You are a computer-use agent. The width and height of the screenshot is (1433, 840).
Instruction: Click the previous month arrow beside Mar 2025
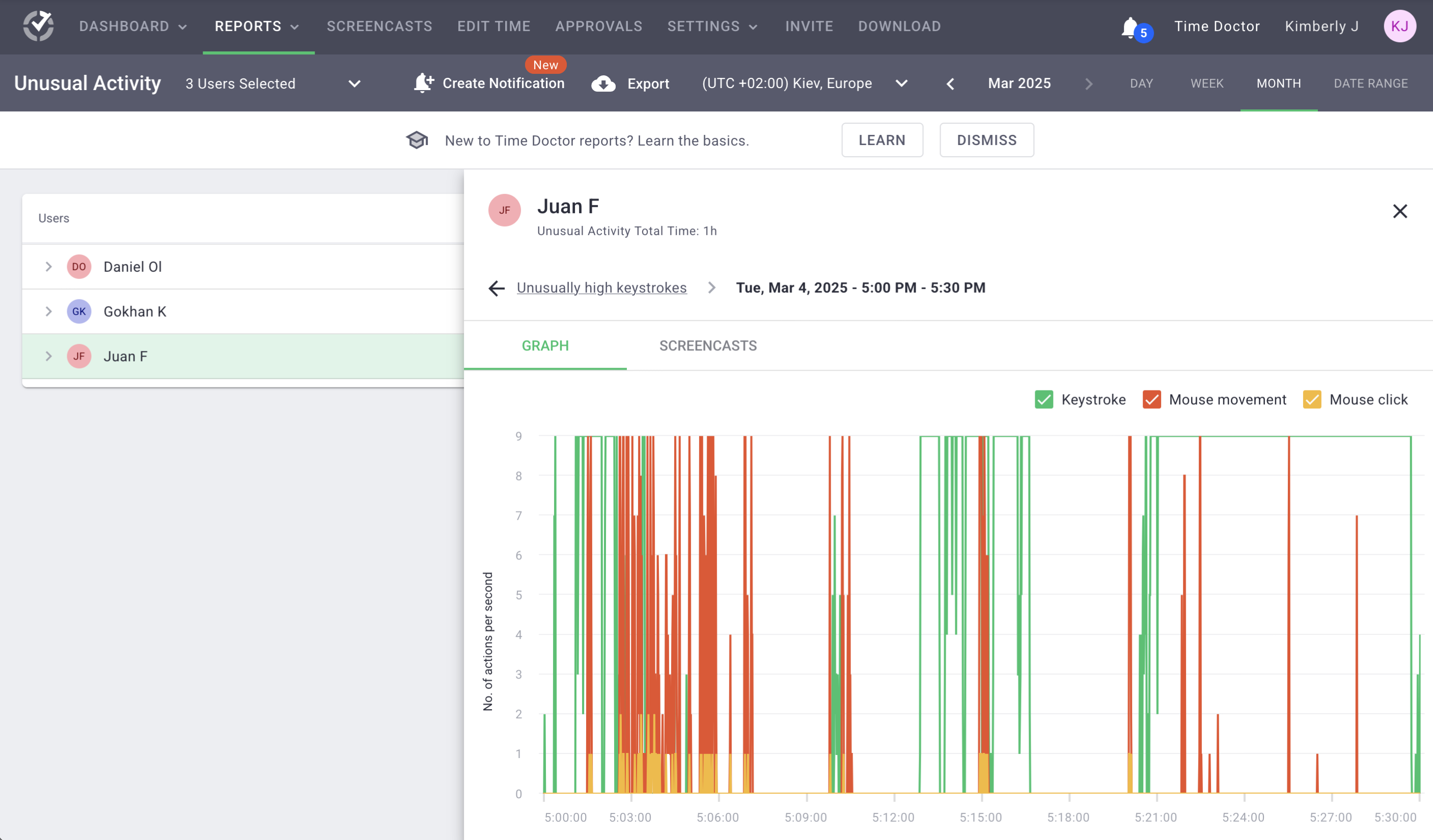(x=950, y=83)
